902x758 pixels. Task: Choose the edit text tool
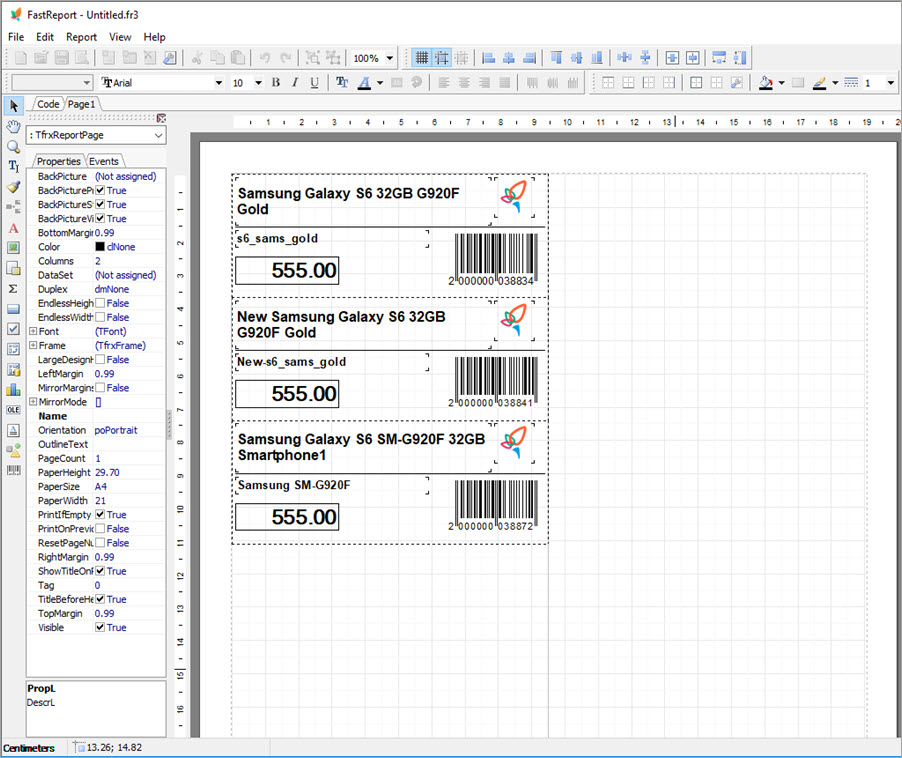14,167
